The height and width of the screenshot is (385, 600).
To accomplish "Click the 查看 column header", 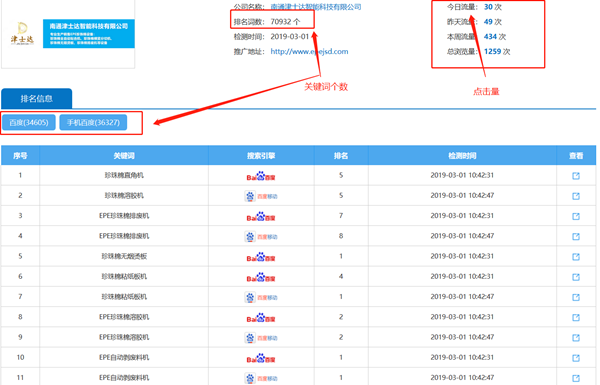I will [576, 156].
